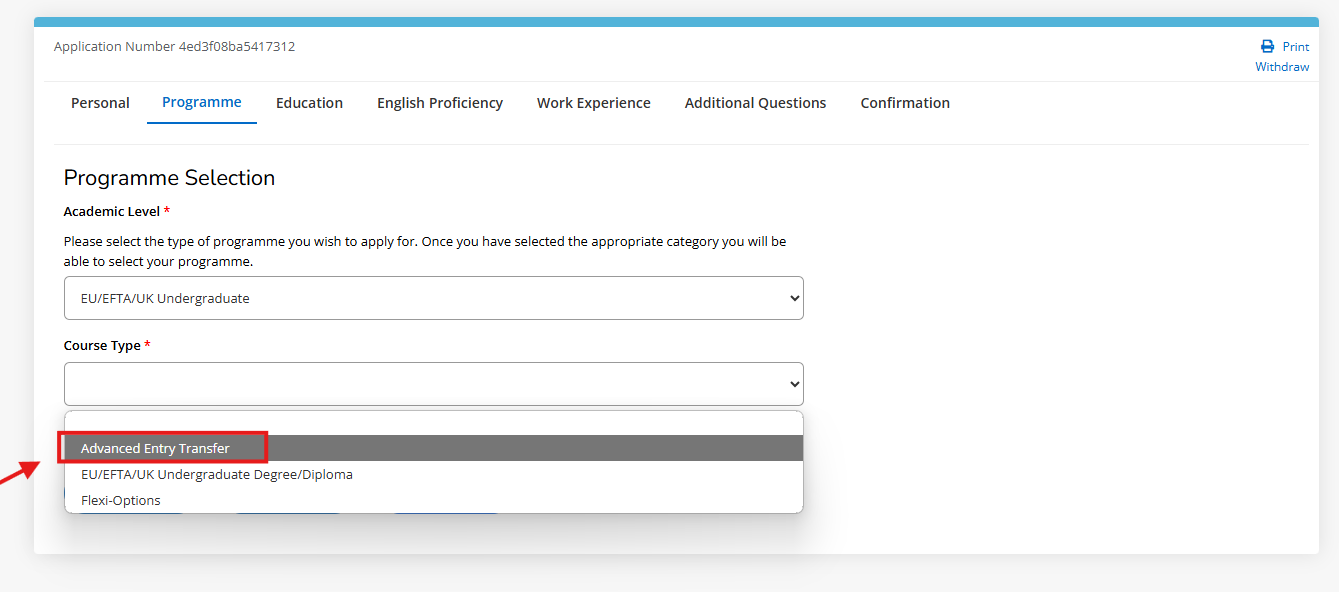Pick the blank option atop Course Type list
This screenshot has height=592, width=1339.
pos(433,422)
